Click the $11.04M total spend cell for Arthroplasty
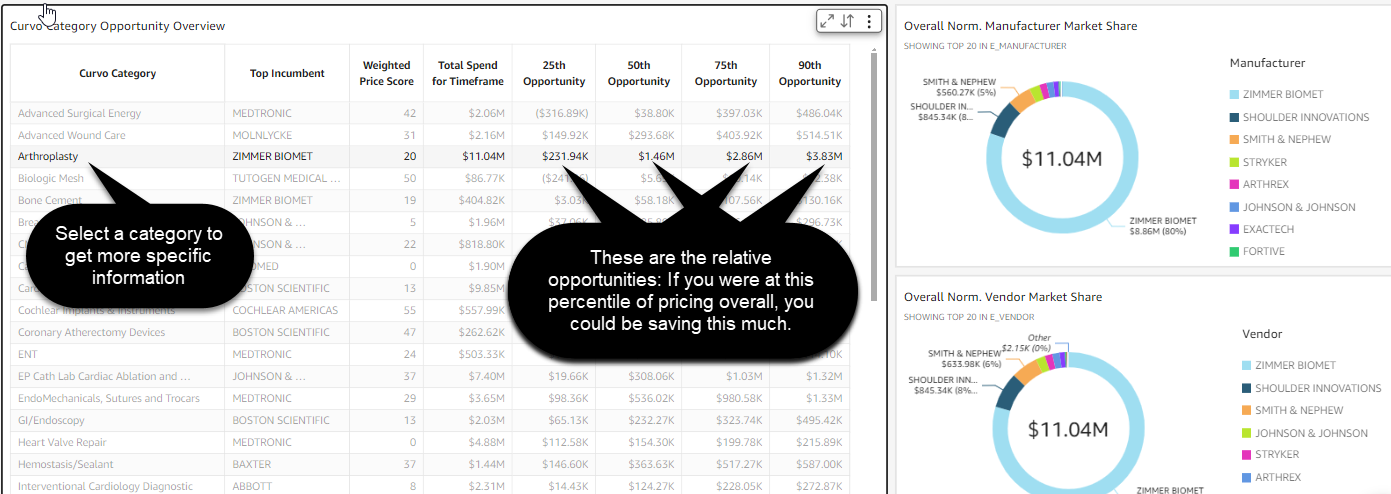Screen dimensions: 1391x494 pyautogui.click(x=482, y=157)
